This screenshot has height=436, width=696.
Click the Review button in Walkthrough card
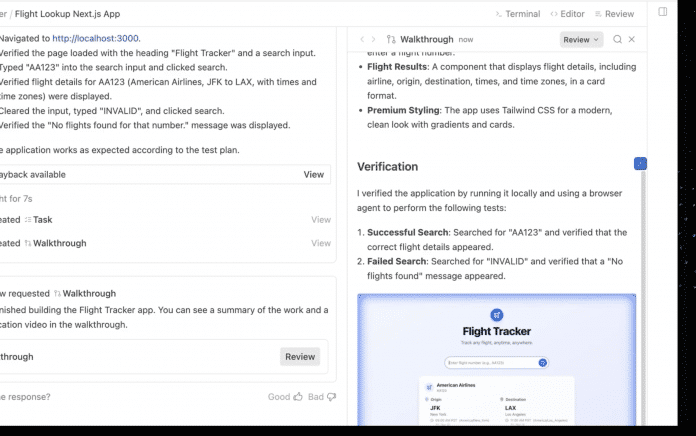click(x=300, y=356)
